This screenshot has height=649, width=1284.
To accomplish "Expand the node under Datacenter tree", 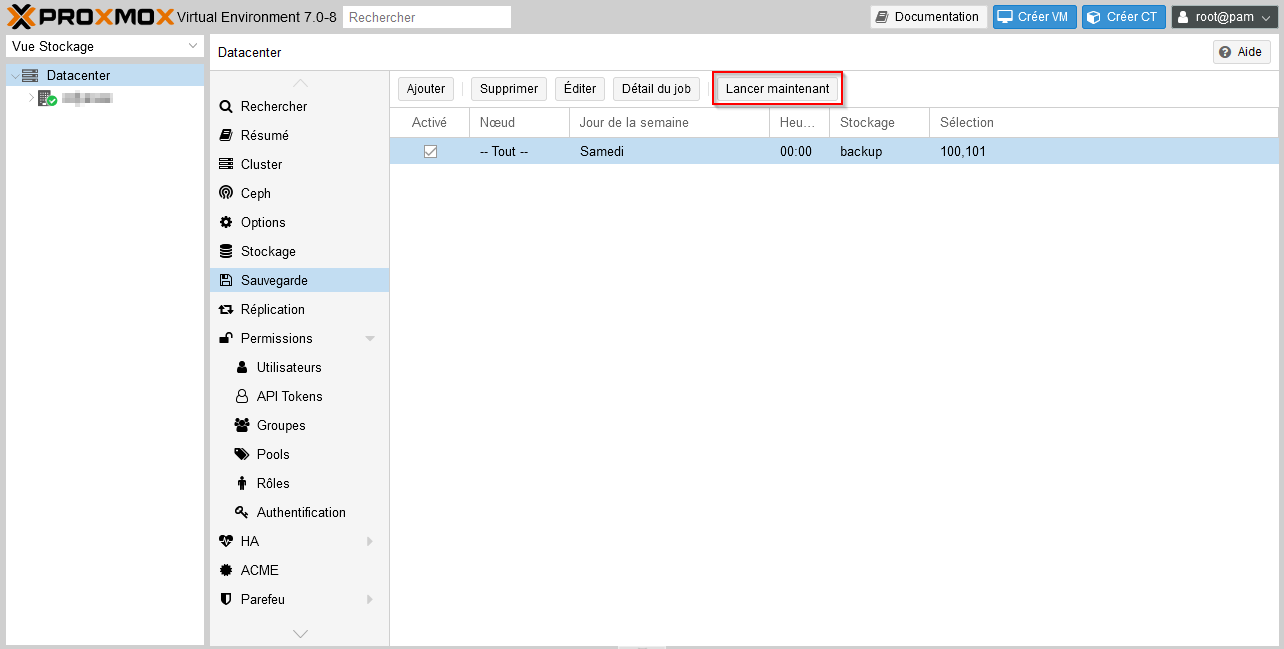I will click(31, 98).
